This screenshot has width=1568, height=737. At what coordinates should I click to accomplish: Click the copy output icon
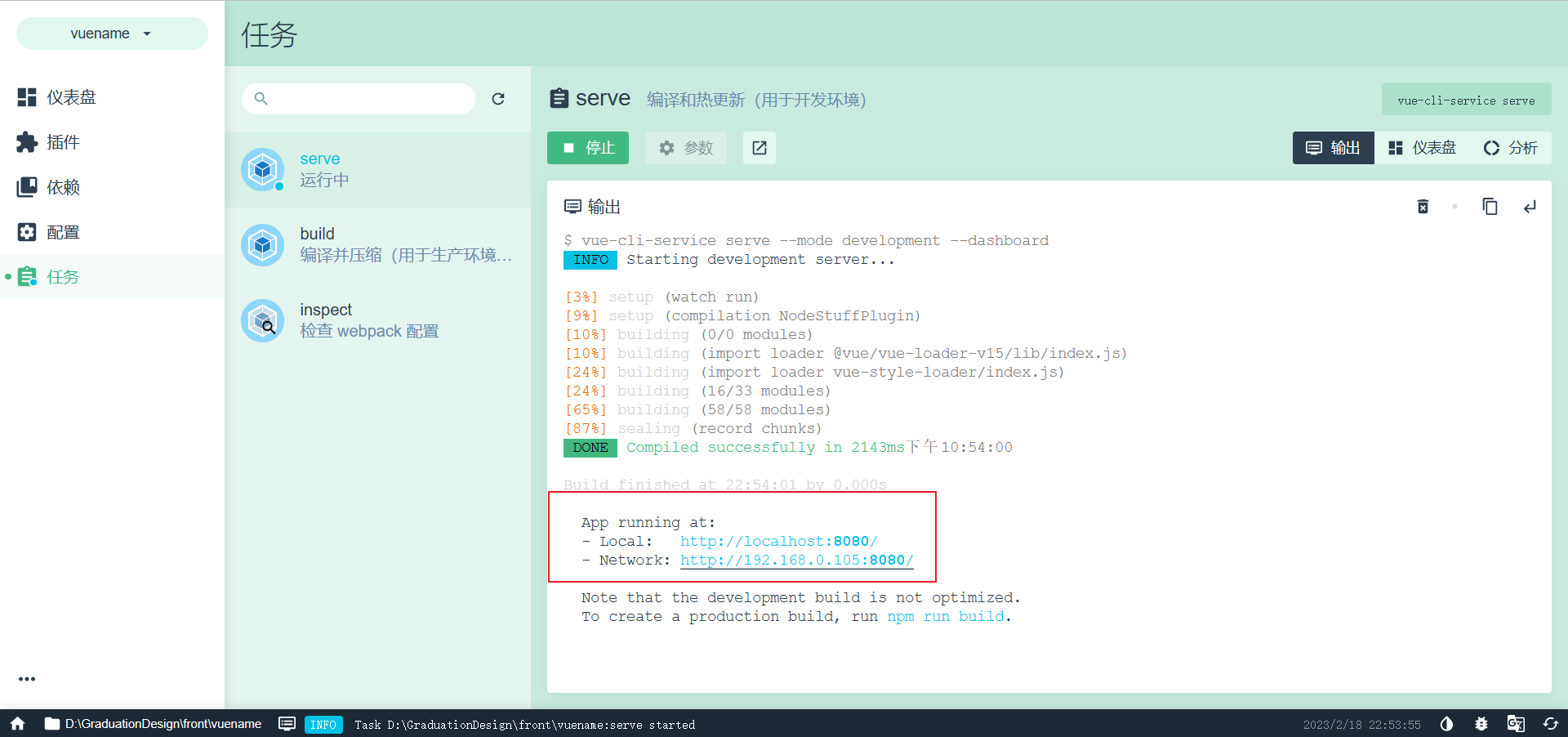coord(1490,207)
